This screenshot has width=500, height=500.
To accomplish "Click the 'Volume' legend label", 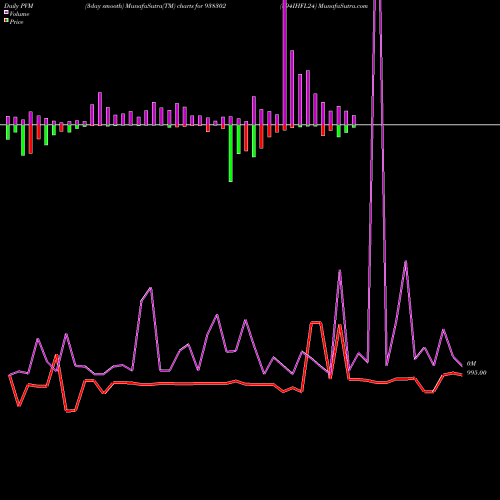I will (19, 14).
